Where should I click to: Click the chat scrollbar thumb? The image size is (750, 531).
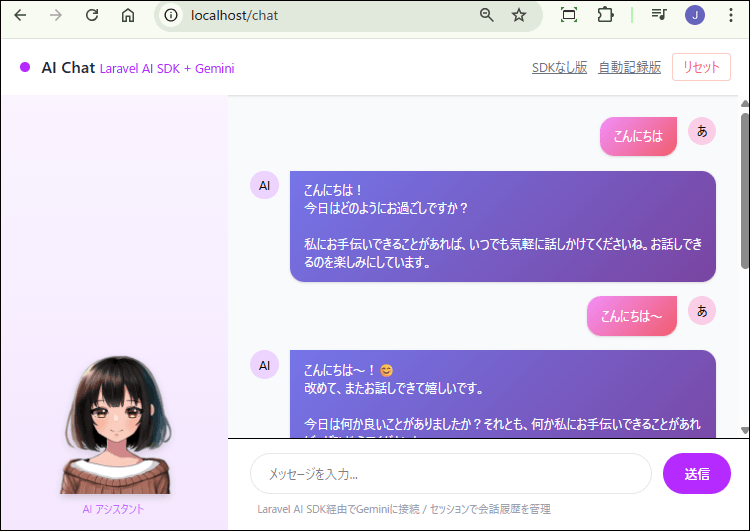pyautogui.click(x=744, y=190)
